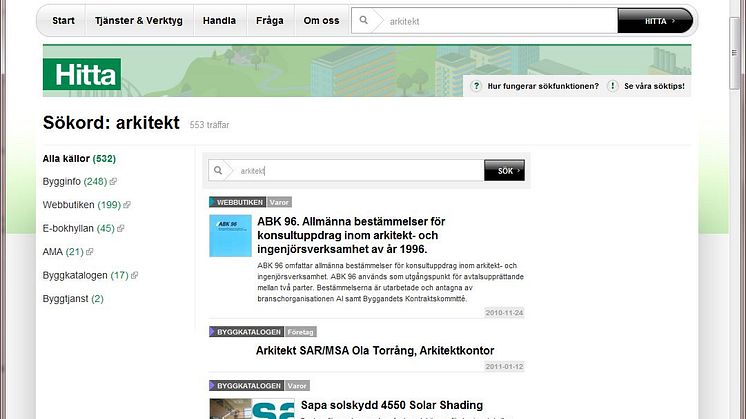Open the Start menu item
Image resolution: width=746 pixels, height=419 pixels.
pyautogui.click(x=63, y=20)
